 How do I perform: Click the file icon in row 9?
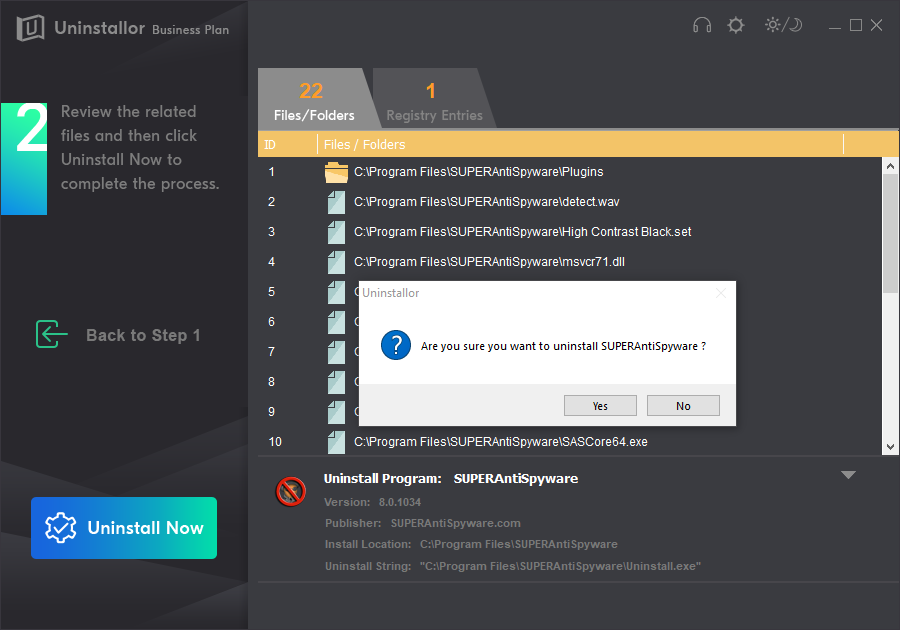(x=336, y=412)
